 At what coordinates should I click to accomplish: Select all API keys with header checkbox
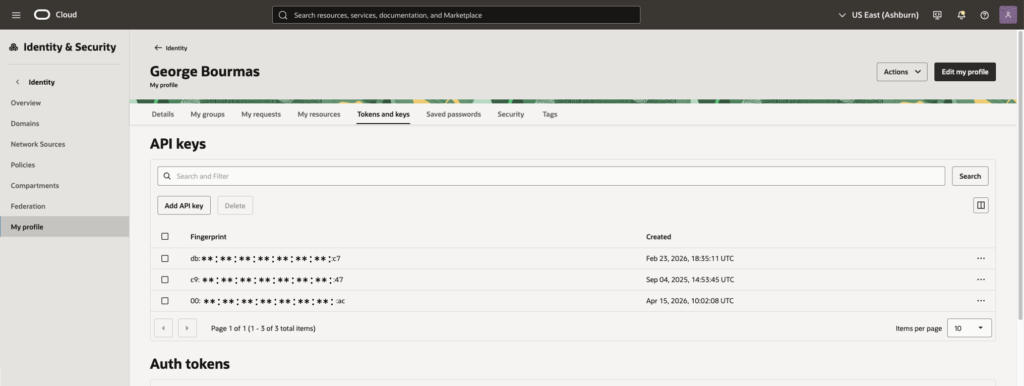point(165,236)
